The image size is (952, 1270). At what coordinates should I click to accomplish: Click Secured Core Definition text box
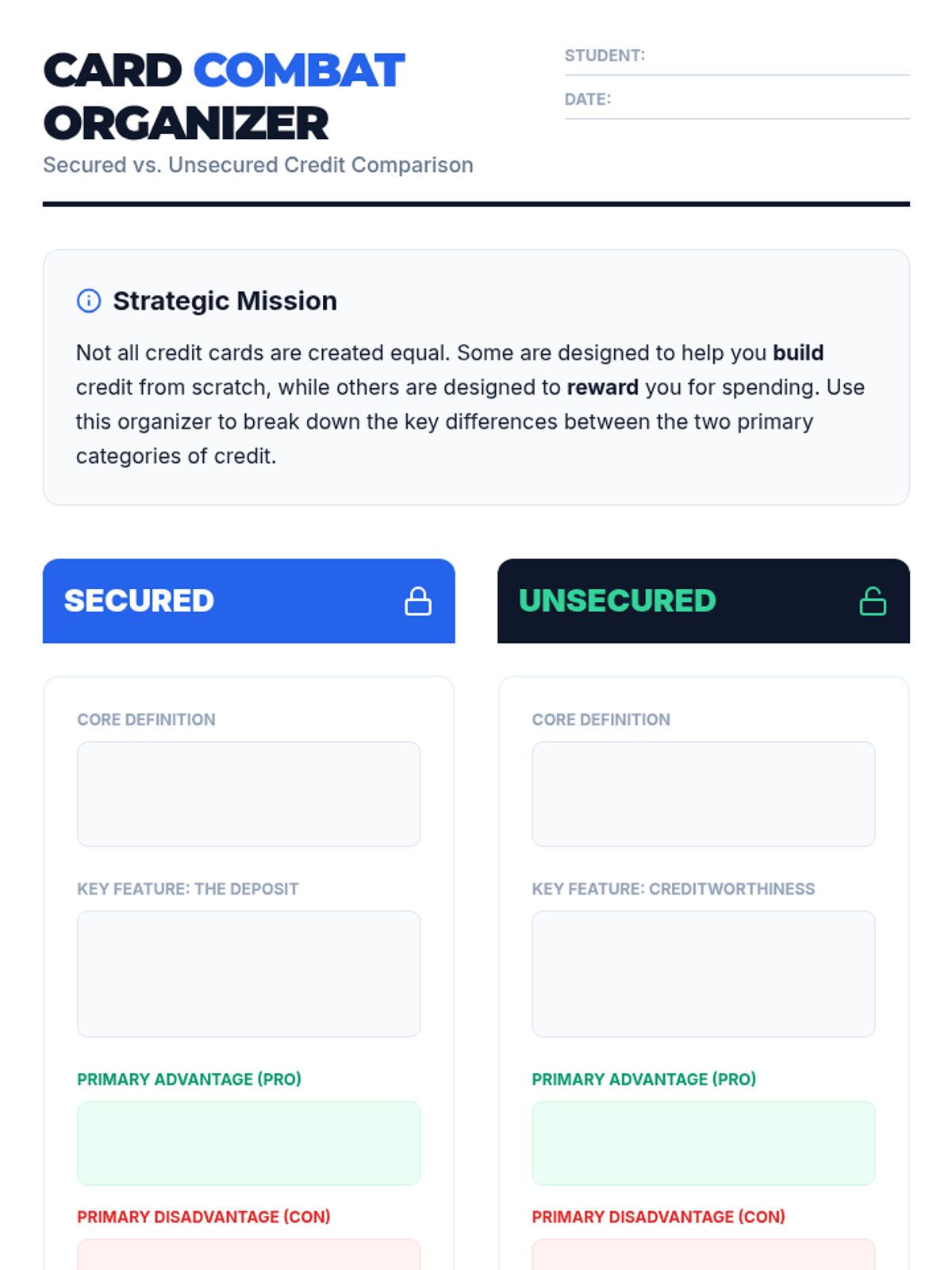coord(248,794)
